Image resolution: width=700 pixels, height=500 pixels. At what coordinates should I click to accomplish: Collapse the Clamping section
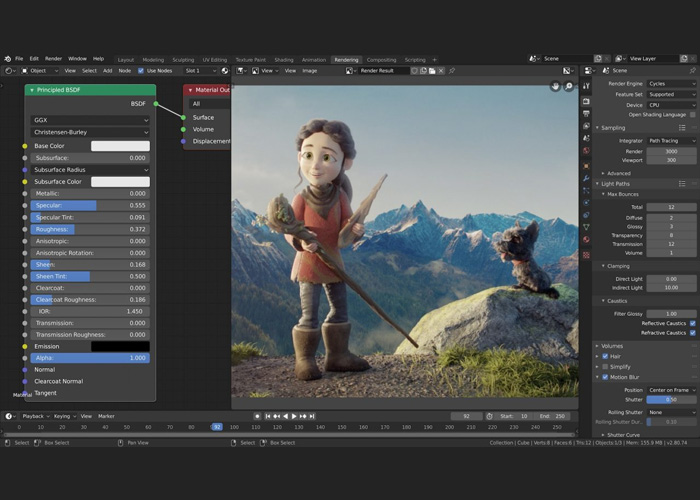coord(616,266)
